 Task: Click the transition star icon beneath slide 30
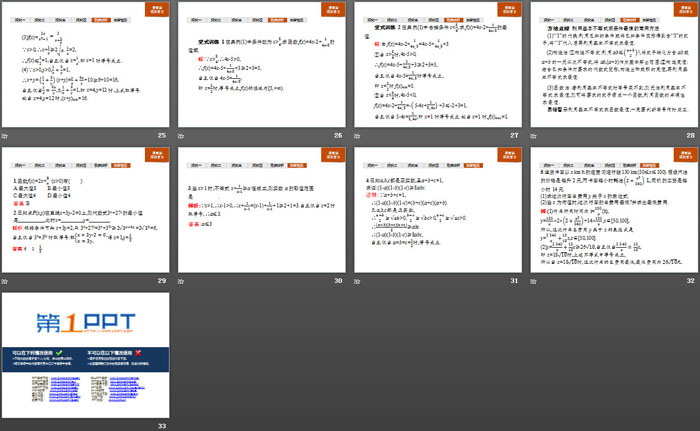(x=183, y=280)
